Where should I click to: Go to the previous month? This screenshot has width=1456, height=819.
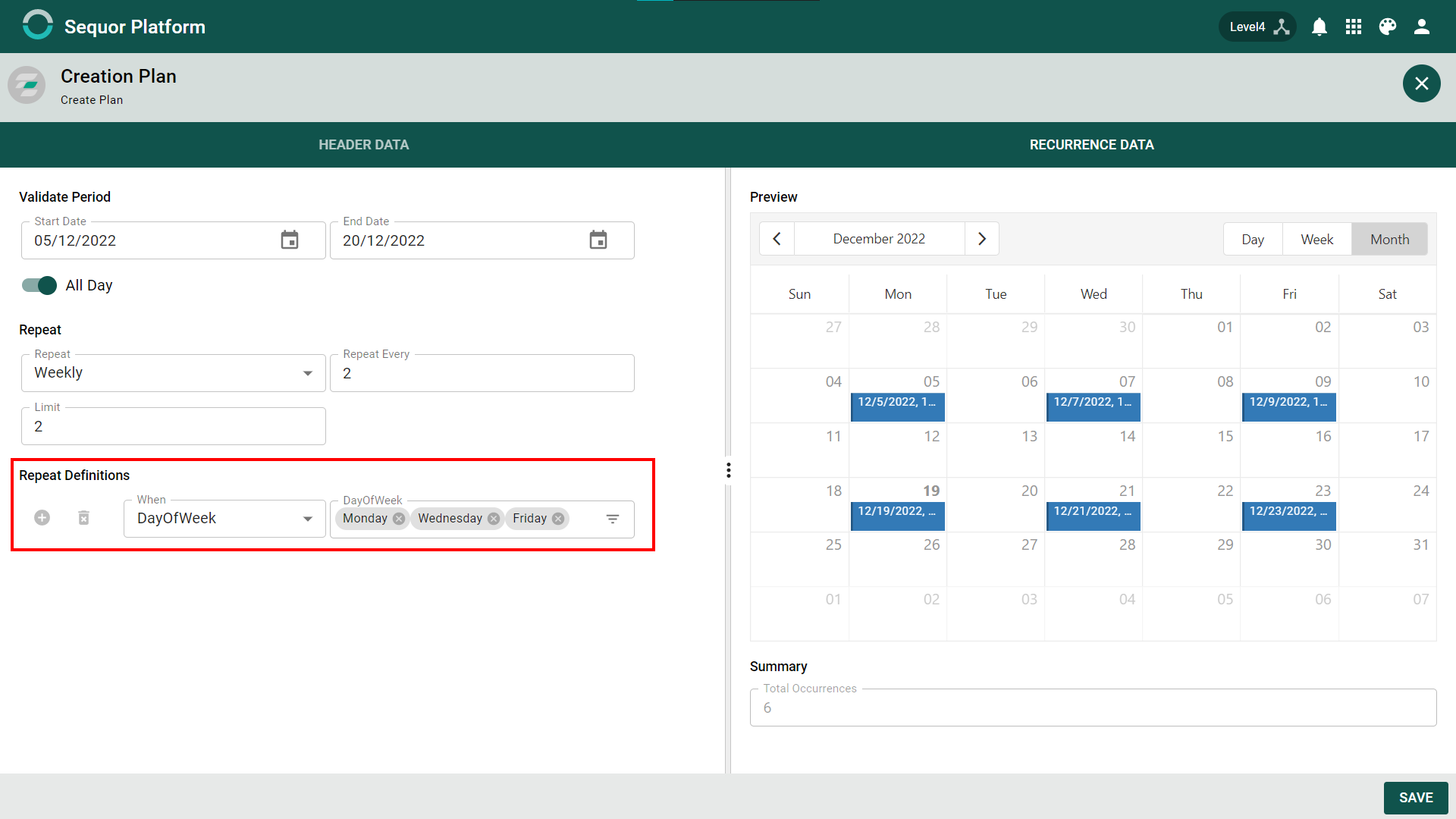(x=777, y=239)
